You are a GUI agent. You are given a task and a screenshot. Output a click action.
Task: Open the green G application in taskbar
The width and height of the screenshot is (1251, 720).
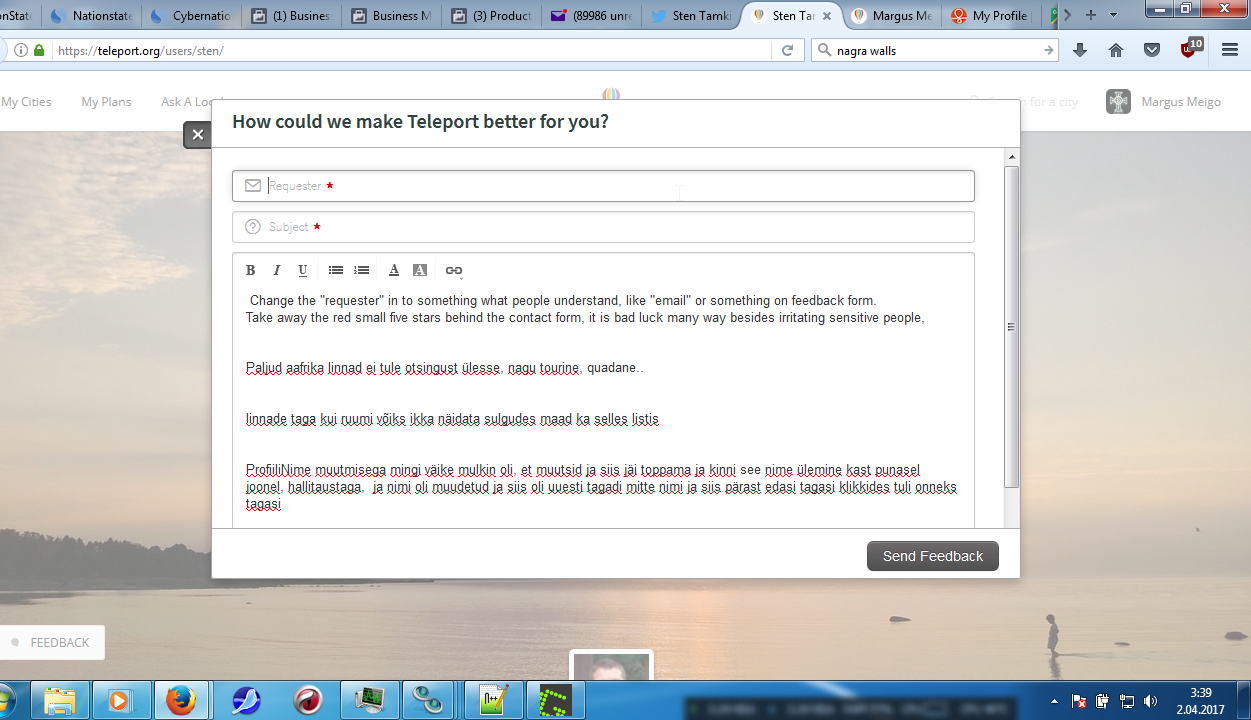pos(555,700)
